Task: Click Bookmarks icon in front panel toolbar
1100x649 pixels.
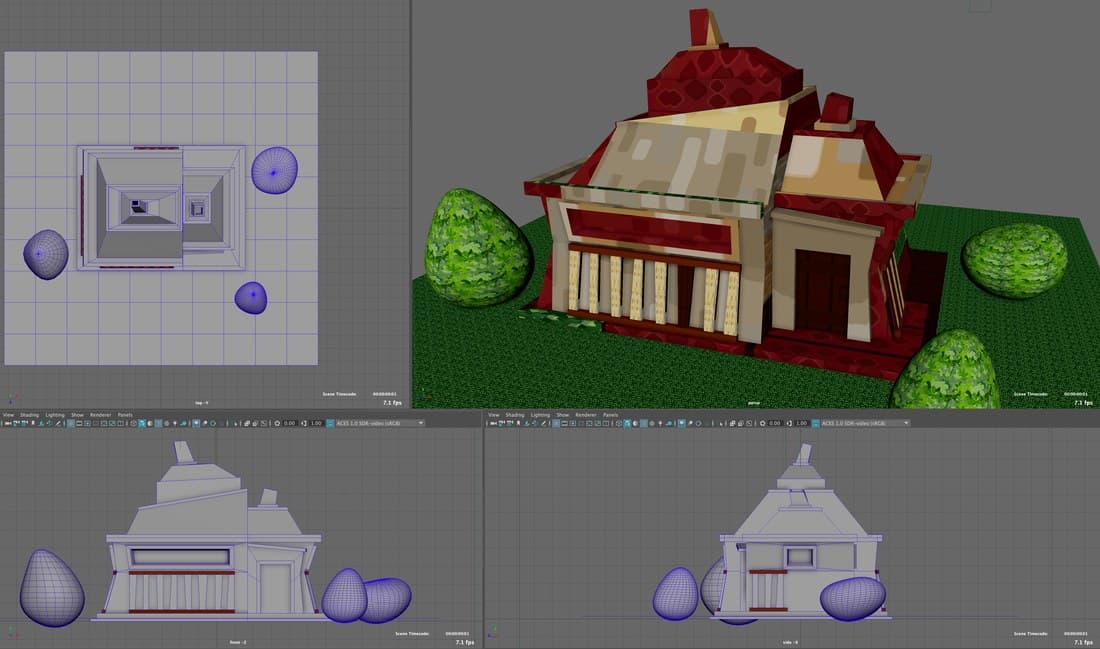Action: pos(33,423)
